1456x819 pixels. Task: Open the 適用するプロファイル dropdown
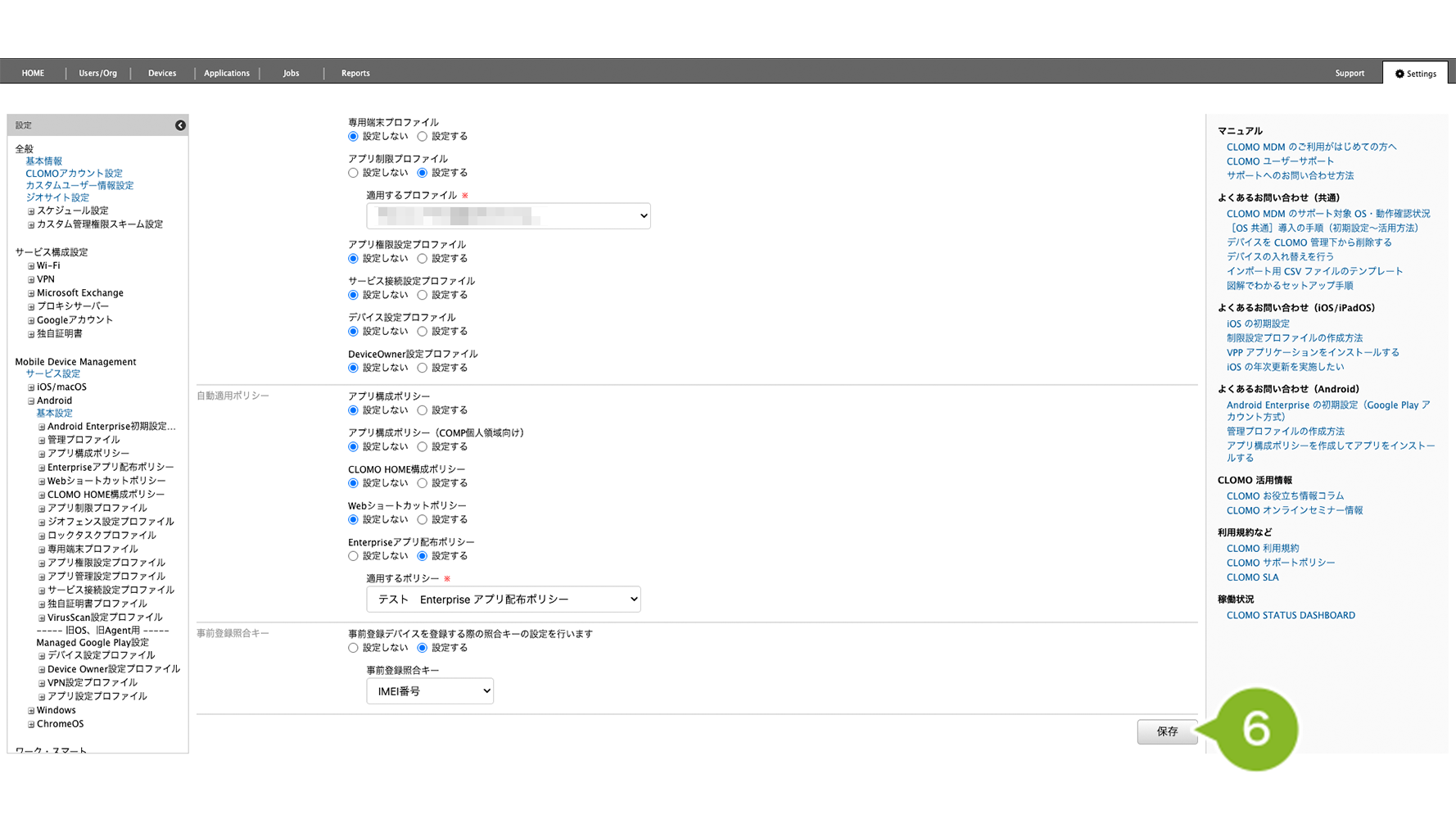508,216
